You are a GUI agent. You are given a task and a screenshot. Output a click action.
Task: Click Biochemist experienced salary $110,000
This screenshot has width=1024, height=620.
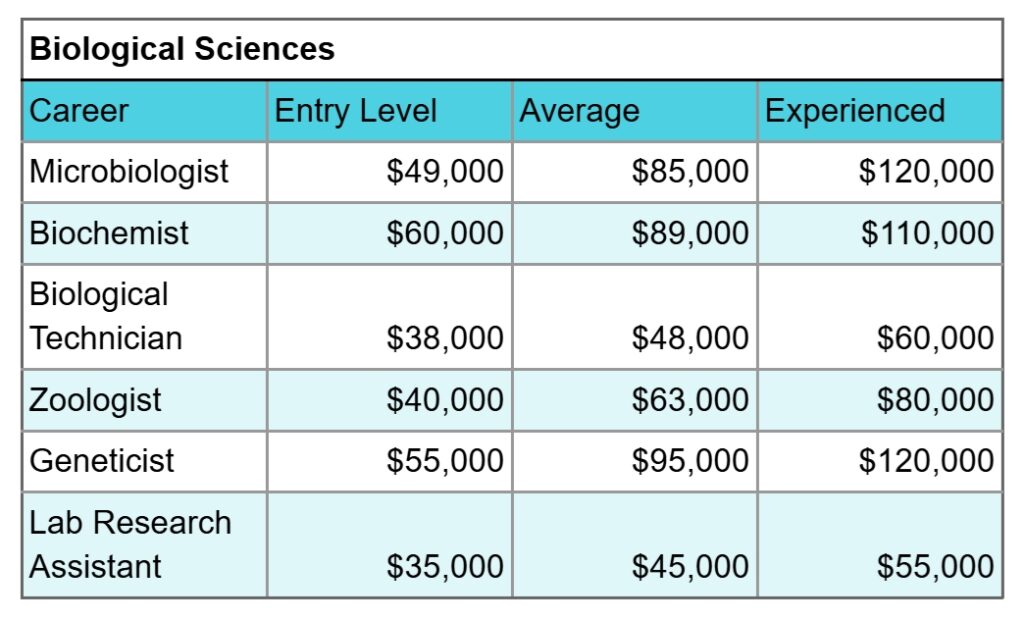(926, 233)
